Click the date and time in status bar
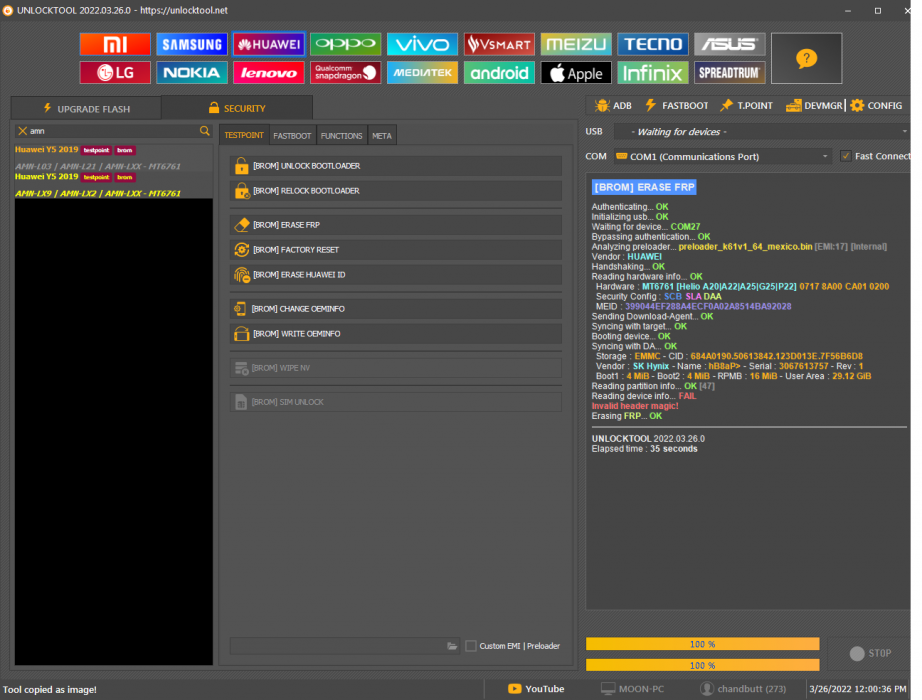 click(858, 689)
